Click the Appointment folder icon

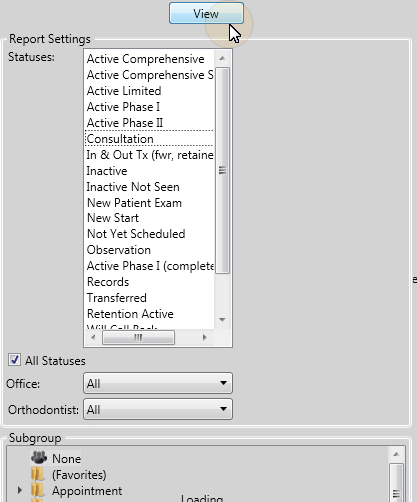click(37, 490)
